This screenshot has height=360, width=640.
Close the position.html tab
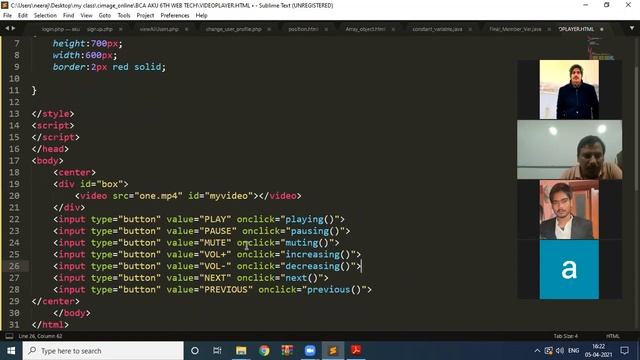(326, 29)
